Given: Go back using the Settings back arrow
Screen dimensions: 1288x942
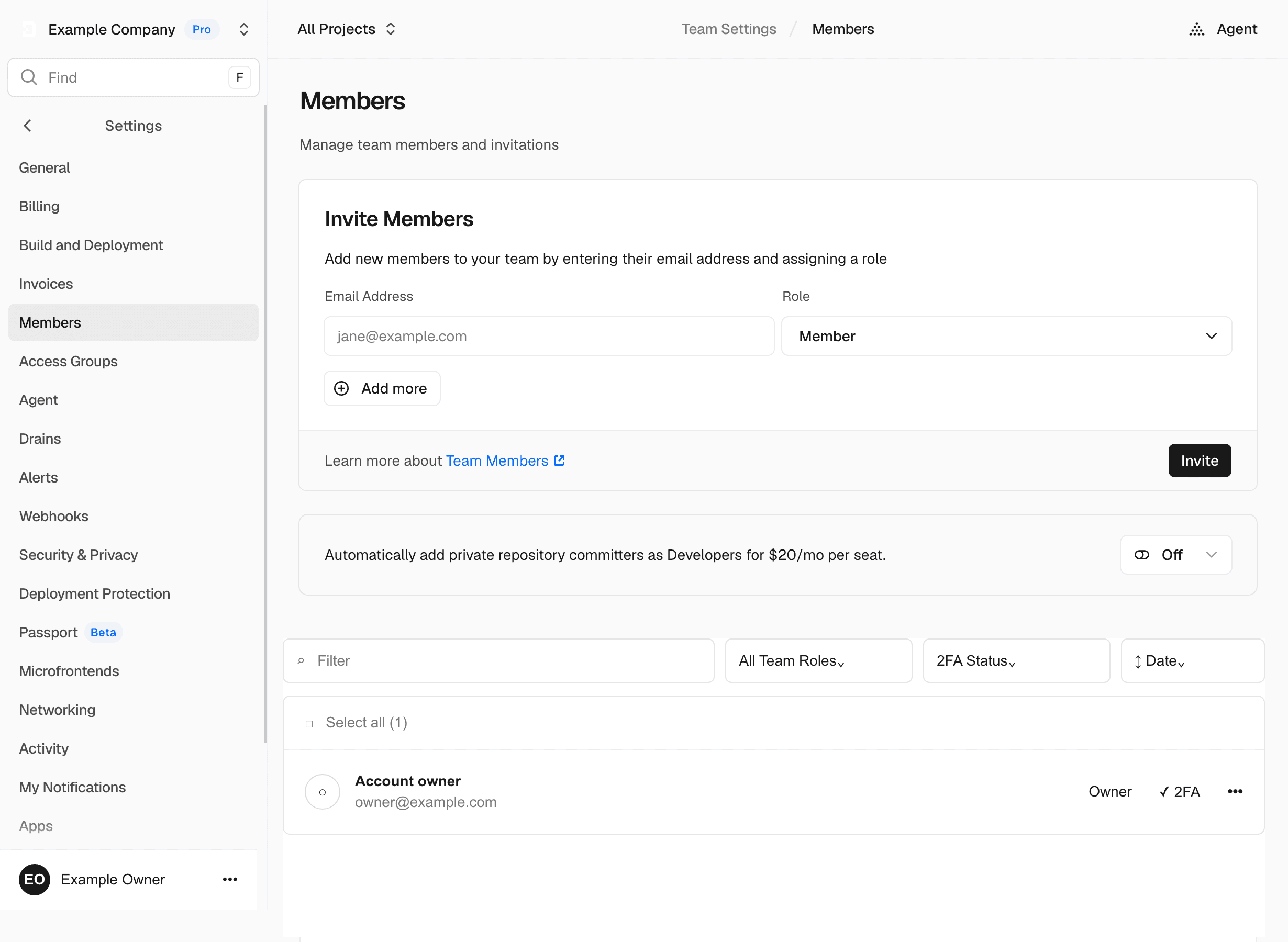Looking at the screenshot, I should (27, 126).
